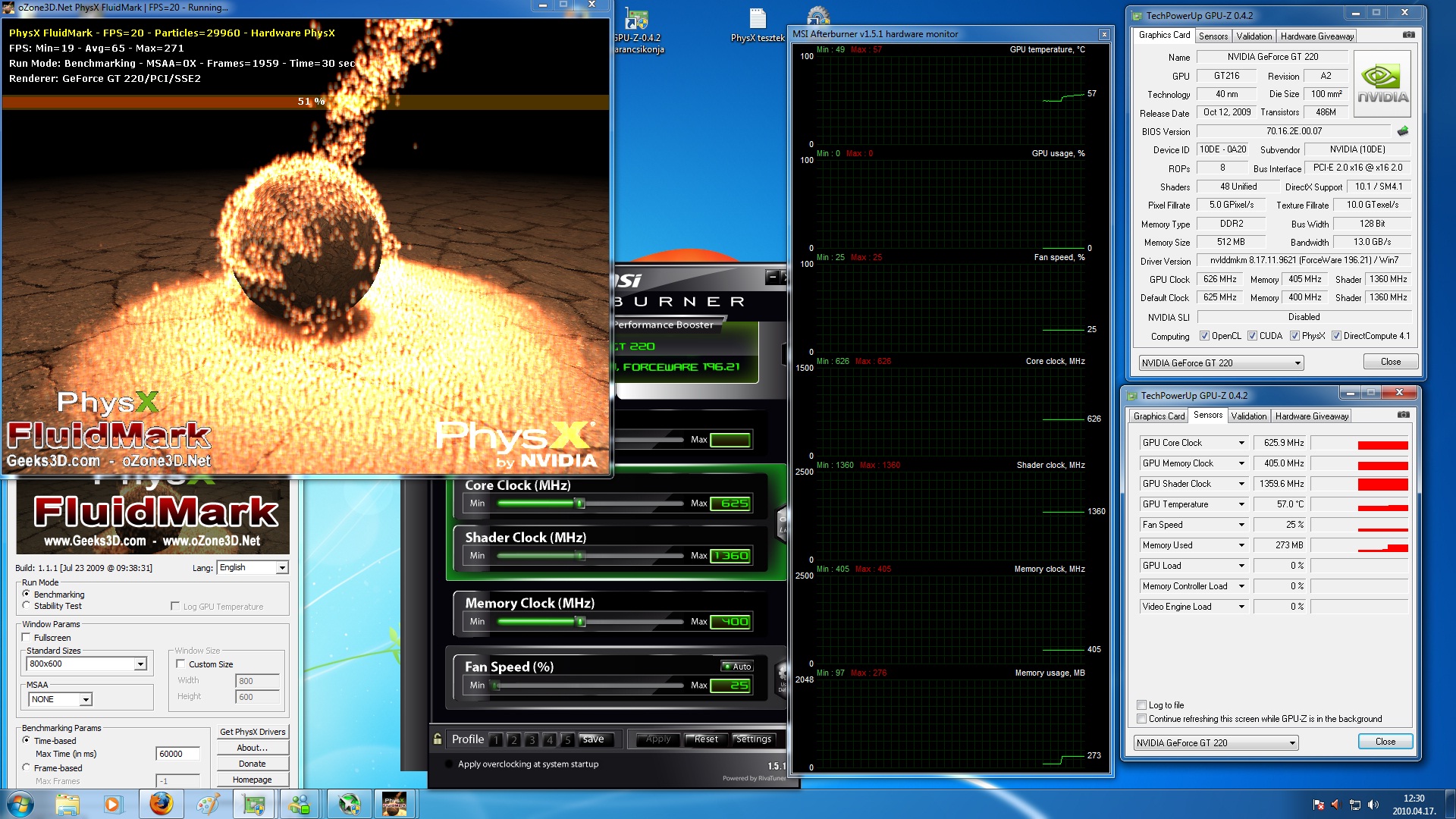Screen dimensions: 1456x819
Task: Open Paint from the taskbar
Action: tap(207, 804)
